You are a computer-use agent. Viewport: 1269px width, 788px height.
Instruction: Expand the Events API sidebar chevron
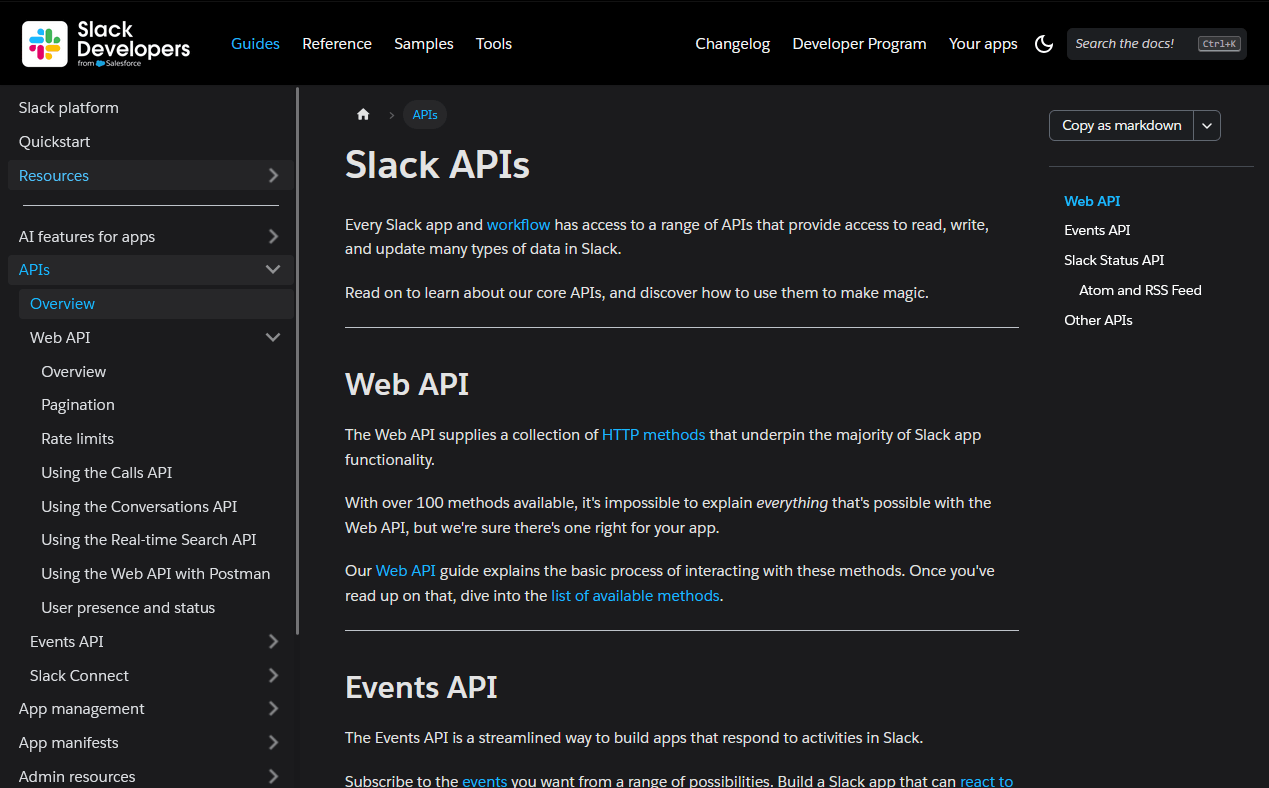[x=273, y=642]
